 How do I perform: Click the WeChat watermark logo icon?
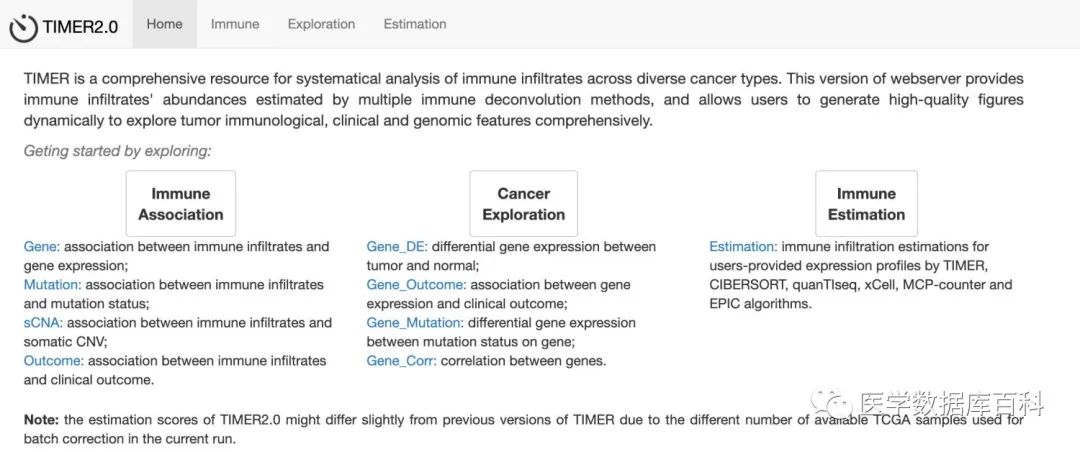point(832,405)
